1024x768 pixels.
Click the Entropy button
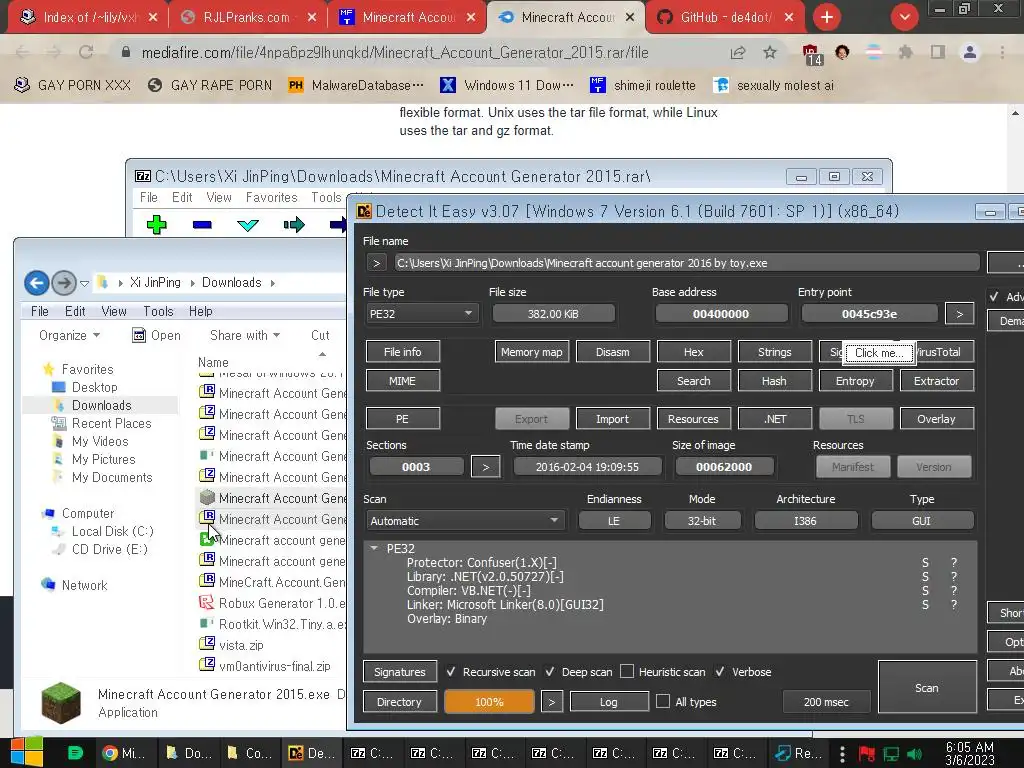pos(855,381)
